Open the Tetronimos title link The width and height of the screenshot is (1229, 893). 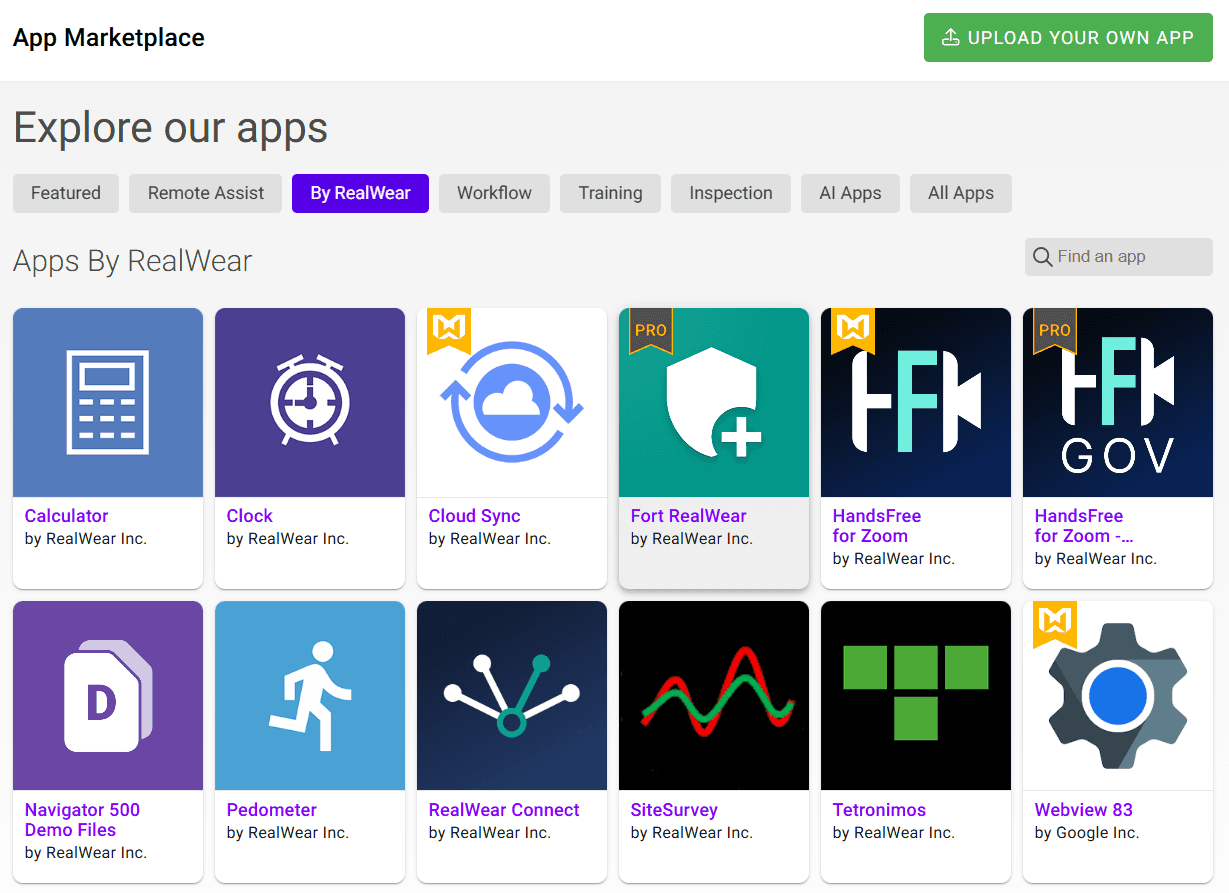pyautogui.click(x=879, y=810)
